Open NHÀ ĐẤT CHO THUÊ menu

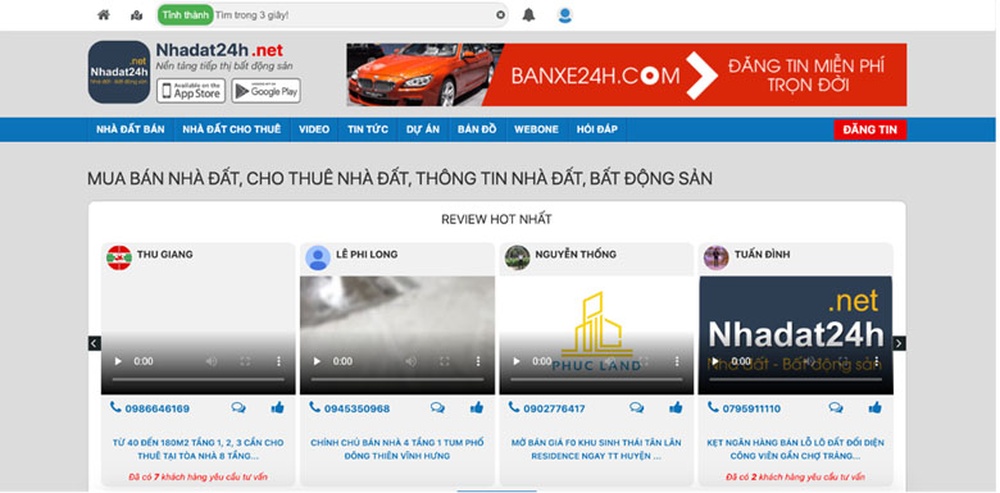[232, 129]
